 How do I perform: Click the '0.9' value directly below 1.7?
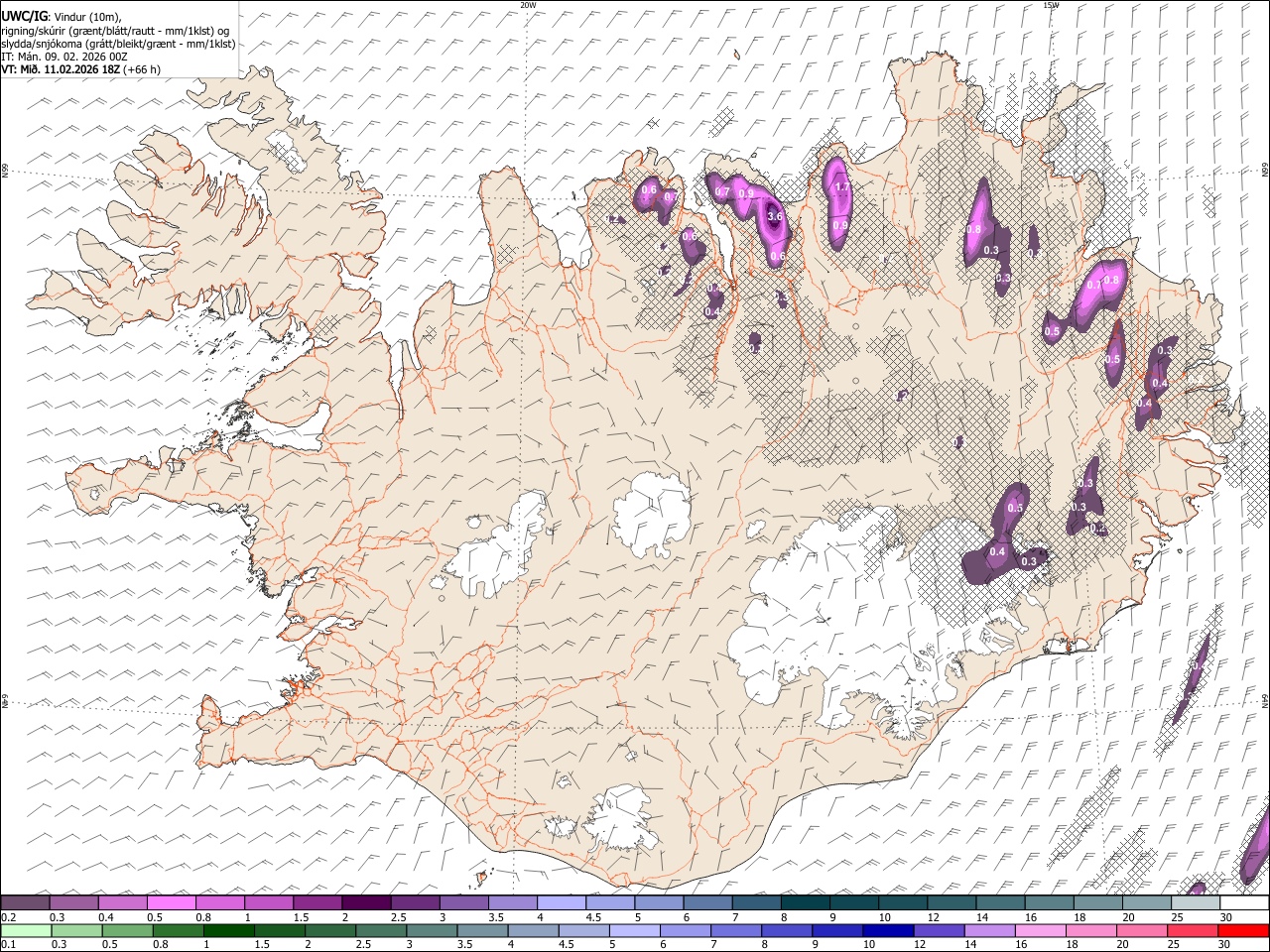pos(839,226)
